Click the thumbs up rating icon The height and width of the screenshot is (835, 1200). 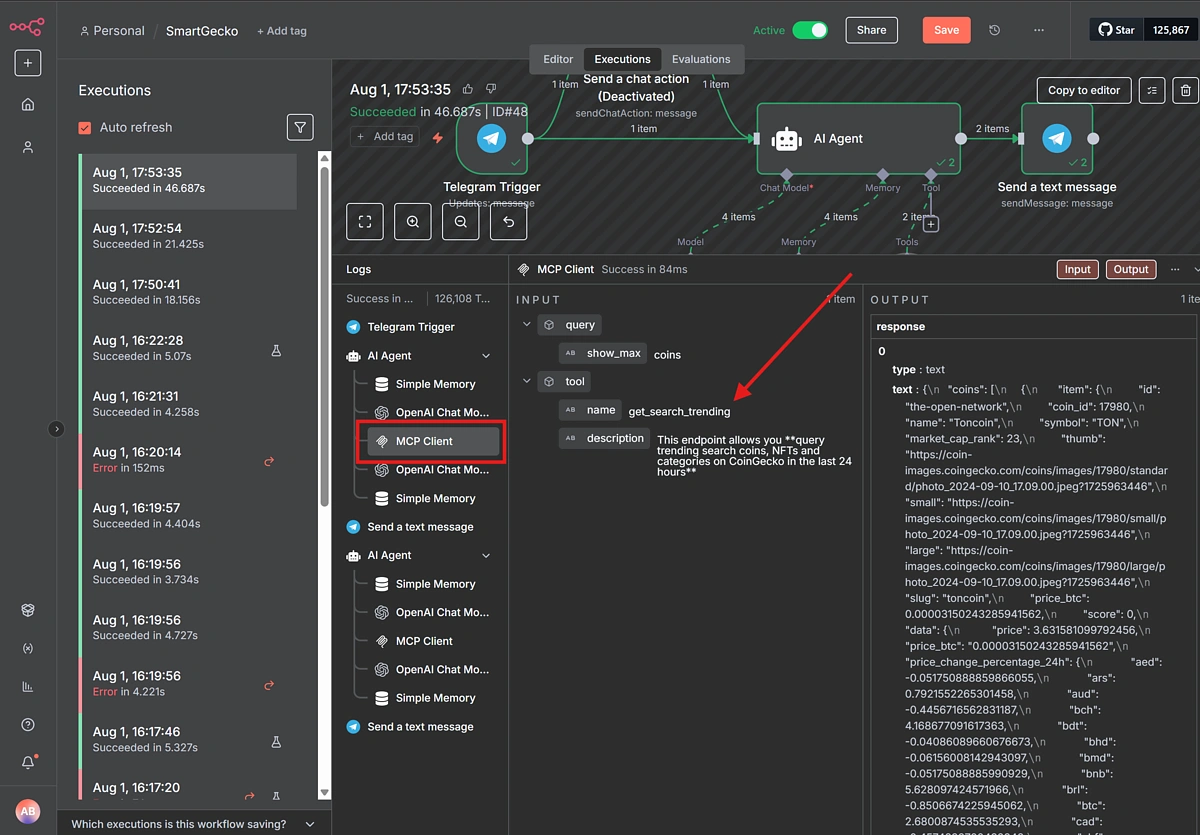coord(467,89)
